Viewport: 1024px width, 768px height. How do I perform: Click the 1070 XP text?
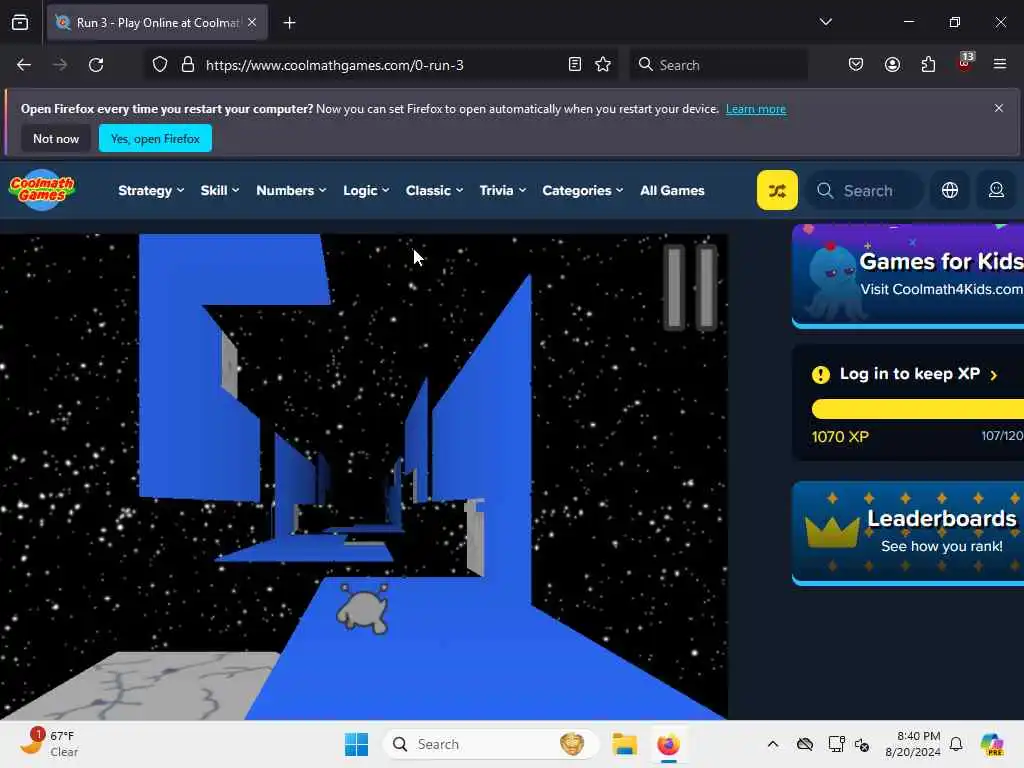pyautogui.click(x=840, y=436)
